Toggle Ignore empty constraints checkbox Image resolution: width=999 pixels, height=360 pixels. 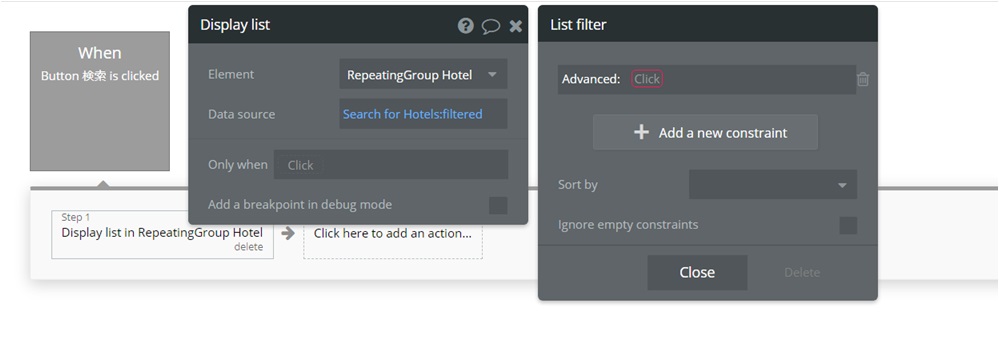pos(848,226)
